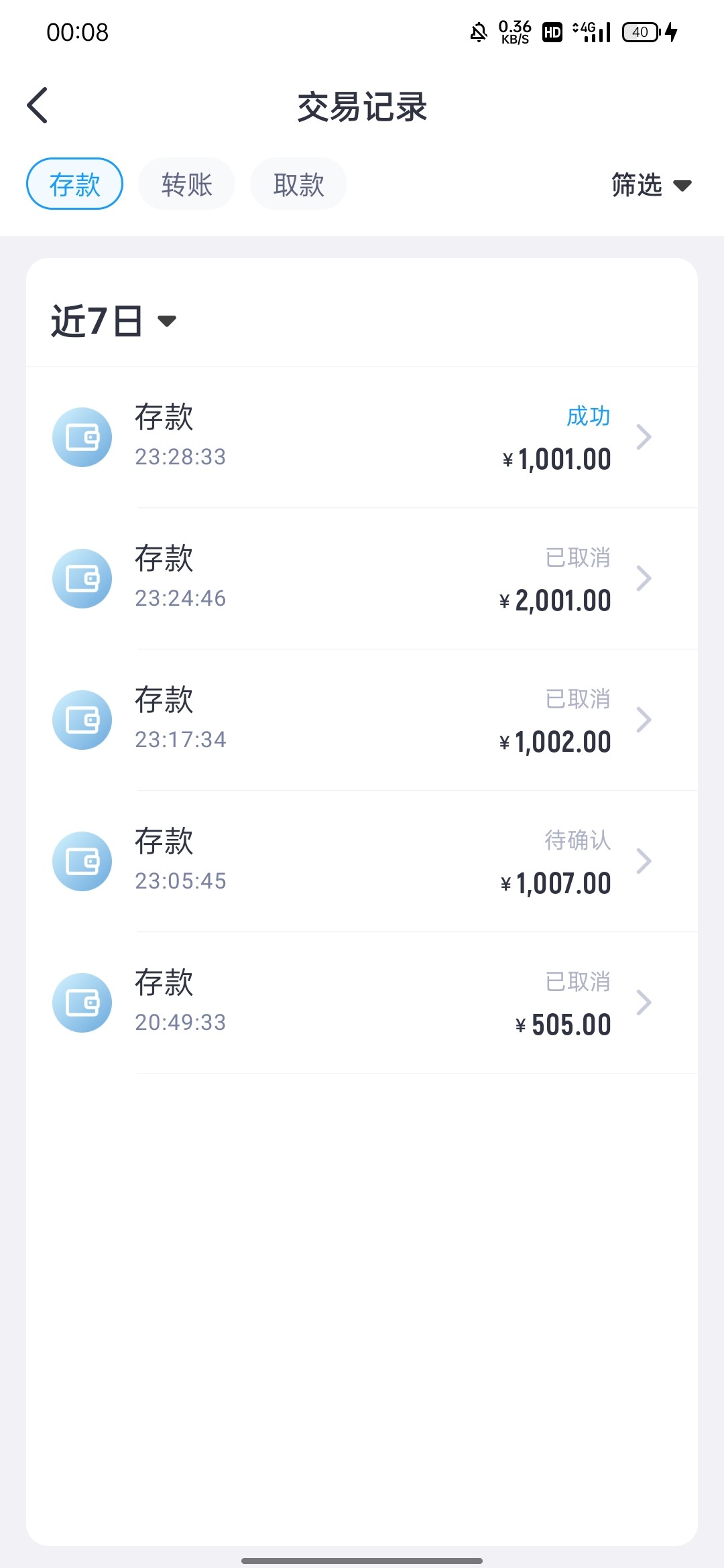Tap the 成功 status label

click(x=588, y=416)
